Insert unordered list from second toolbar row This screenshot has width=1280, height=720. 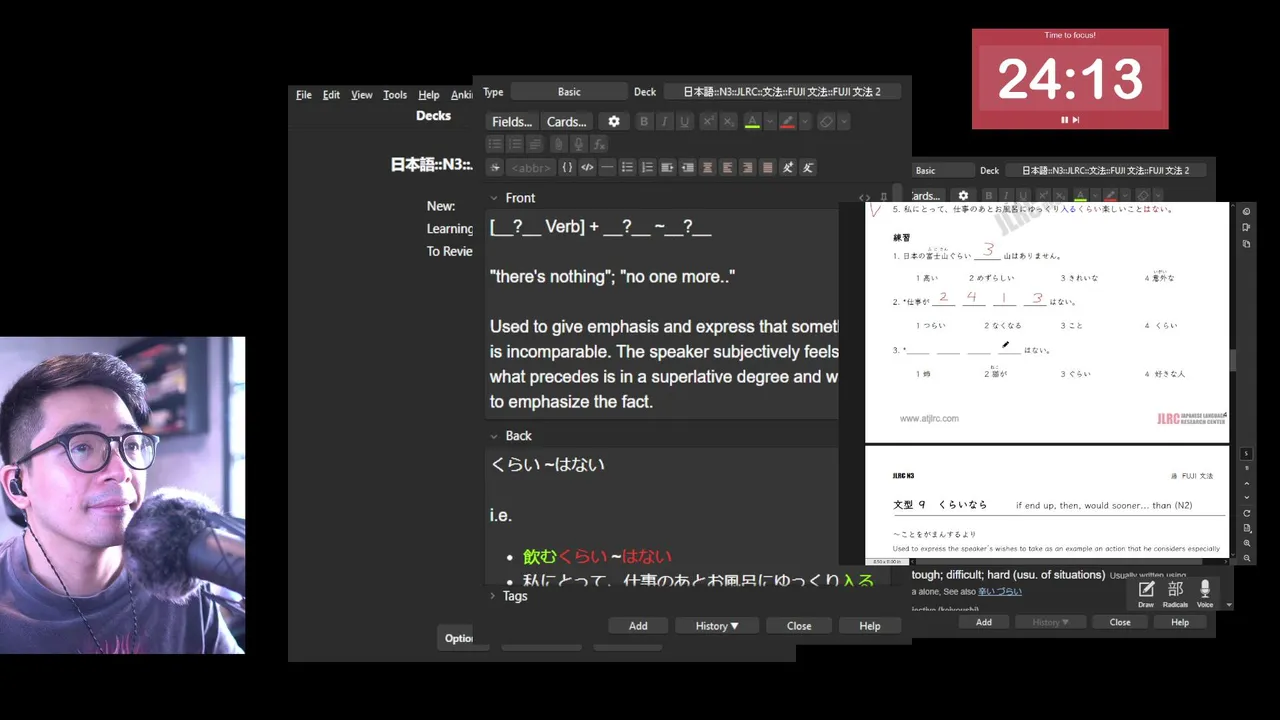tap(495, 144)
